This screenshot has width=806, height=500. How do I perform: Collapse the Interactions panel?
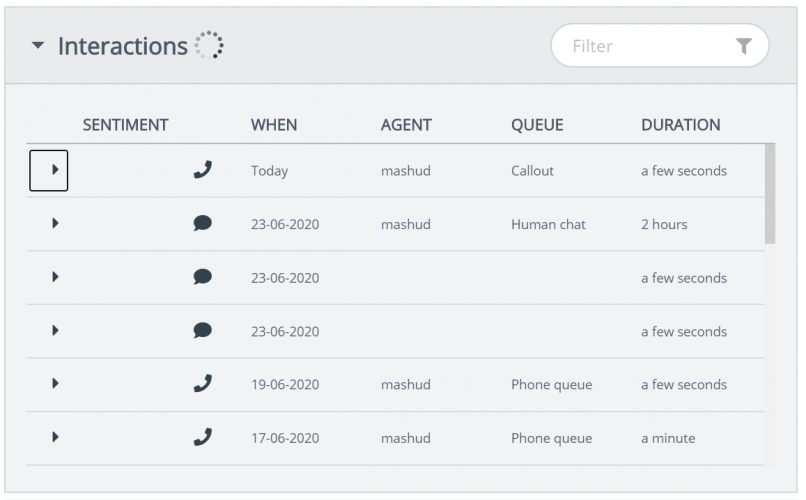point(38,46)
